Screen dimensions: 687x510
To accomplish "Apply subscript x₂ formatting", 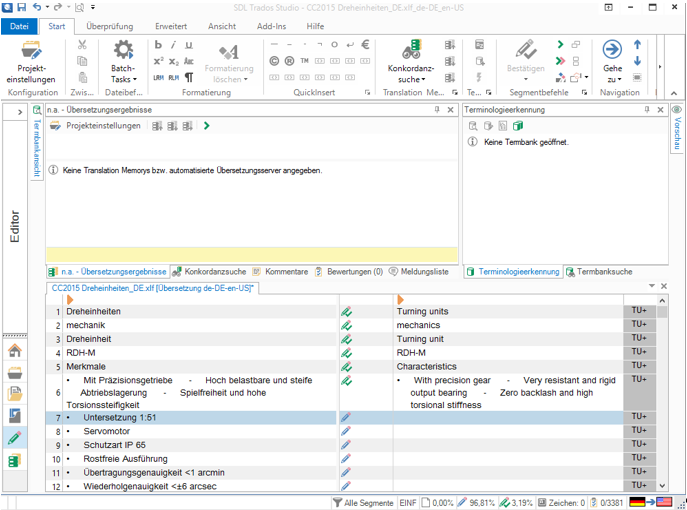I will [174, 61].
